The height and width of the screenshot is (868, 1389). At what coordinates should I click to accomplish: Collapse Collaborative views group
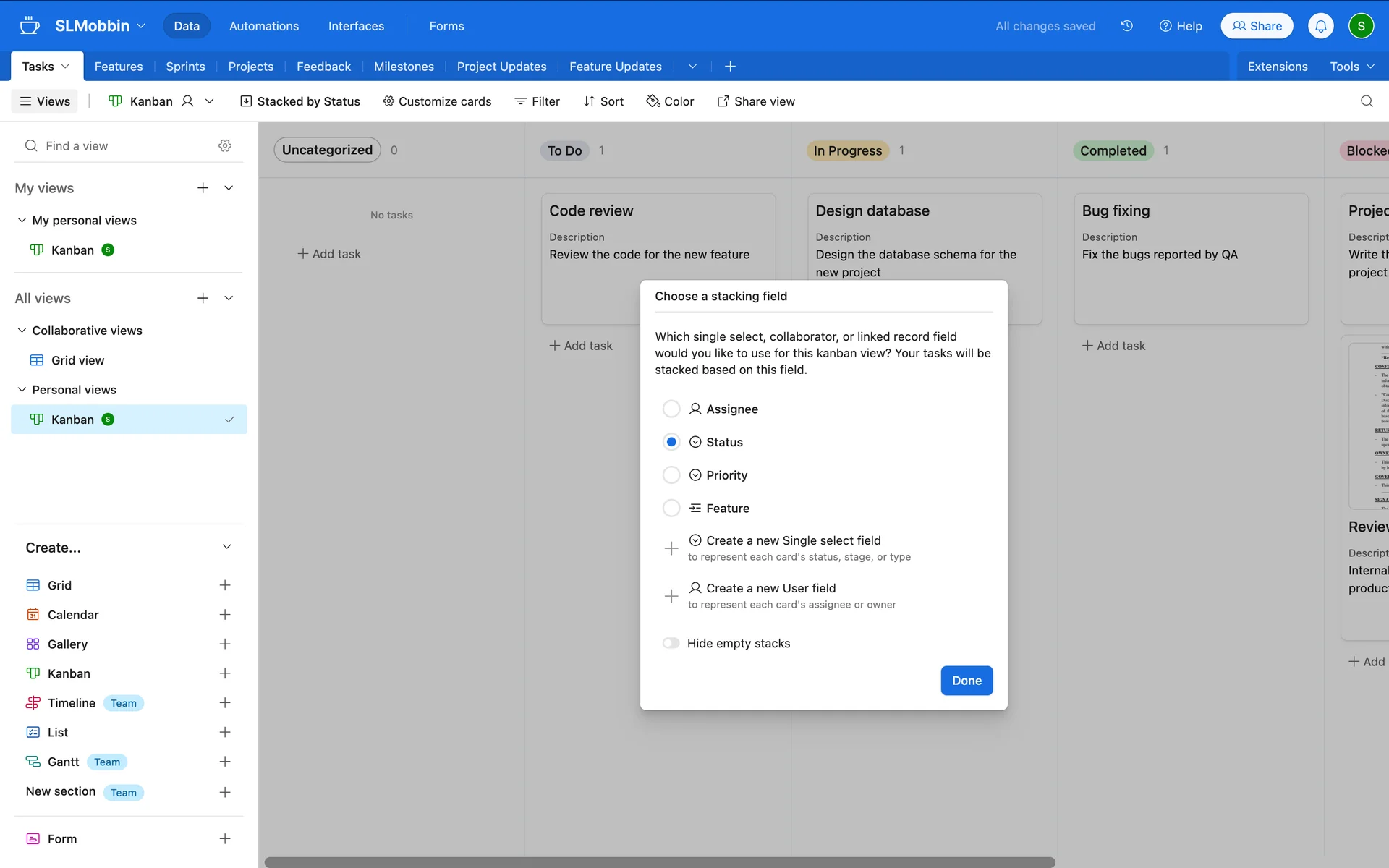click(22, 331)
